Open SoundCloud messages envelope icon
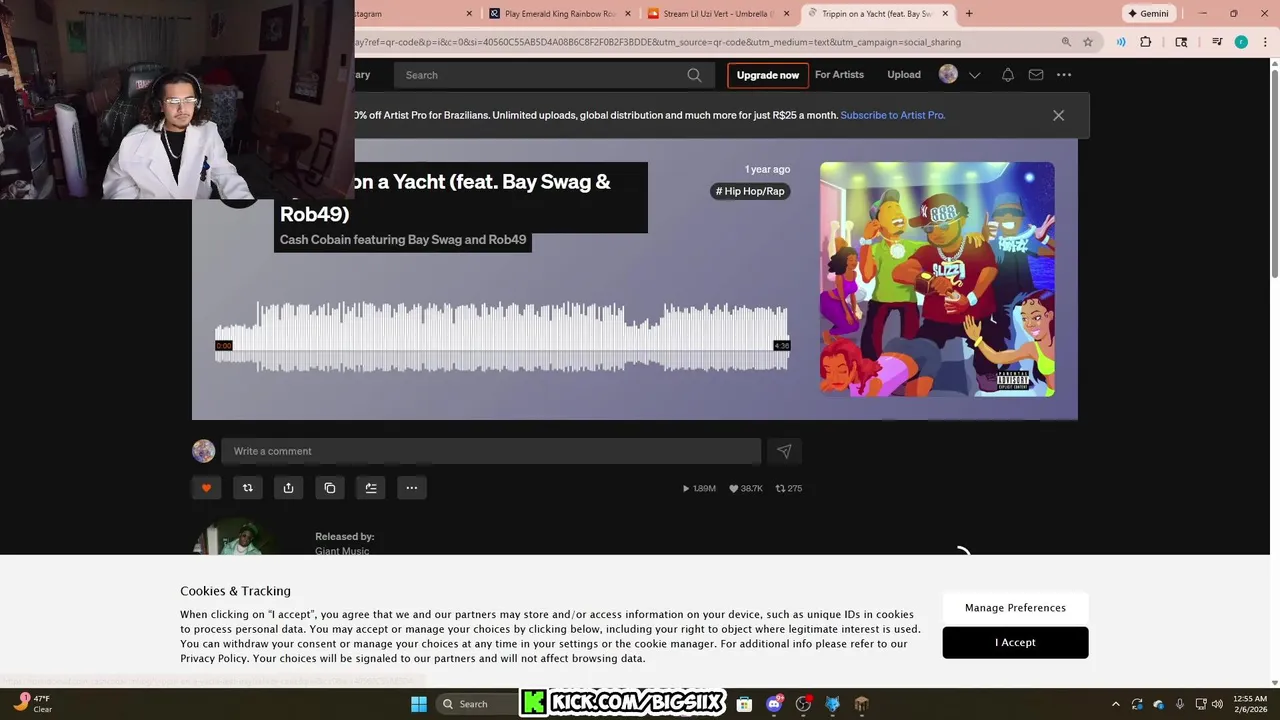The width and height of the screenshot is (1280, 720). (1036, 75)
